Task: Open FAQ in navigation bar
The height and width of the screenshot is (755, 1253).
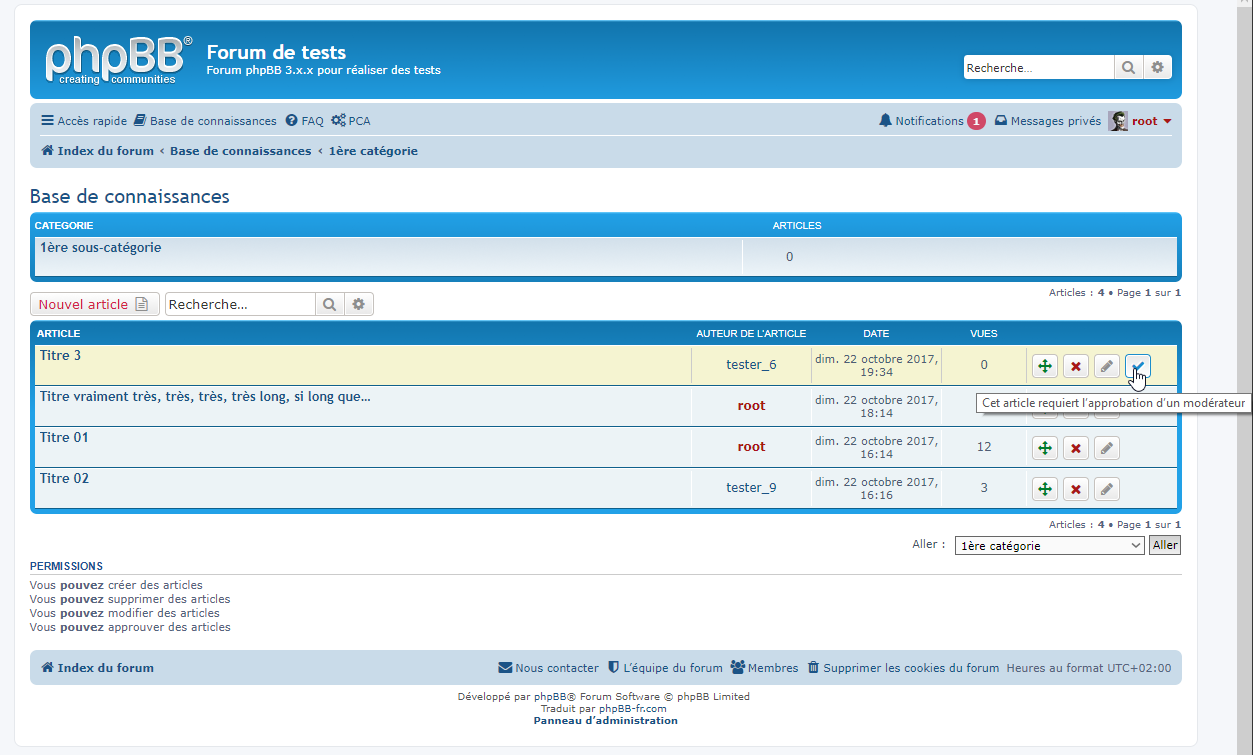Action: (305, 121)
